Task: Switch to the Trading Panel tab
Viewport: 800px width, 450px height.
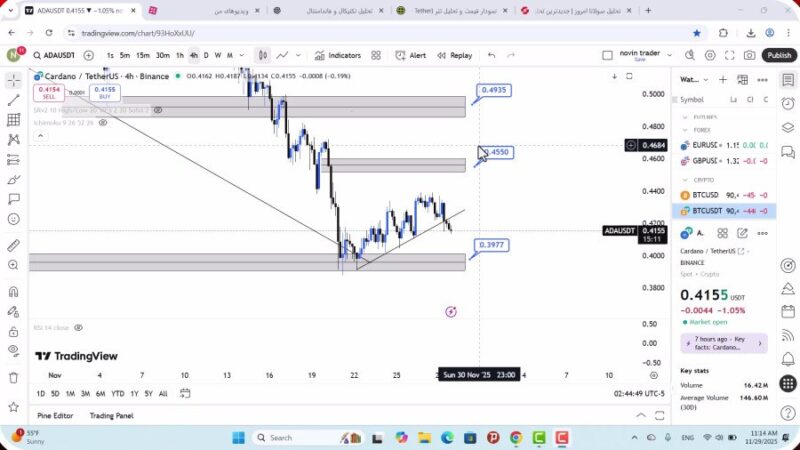Action: tap(111, 415)
